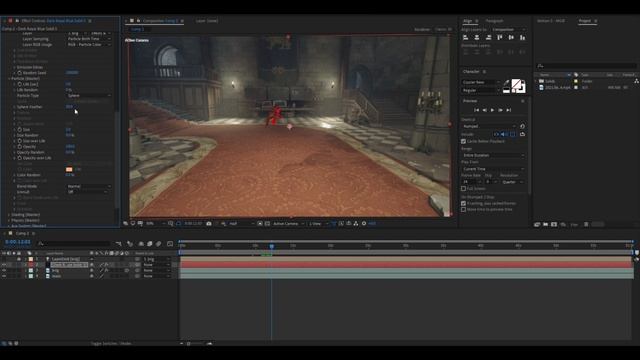Screen dimensions: 640x360
Task: Toggle 'If caching, play cached frames' checkbox
Action: click(x=463, y=203)
